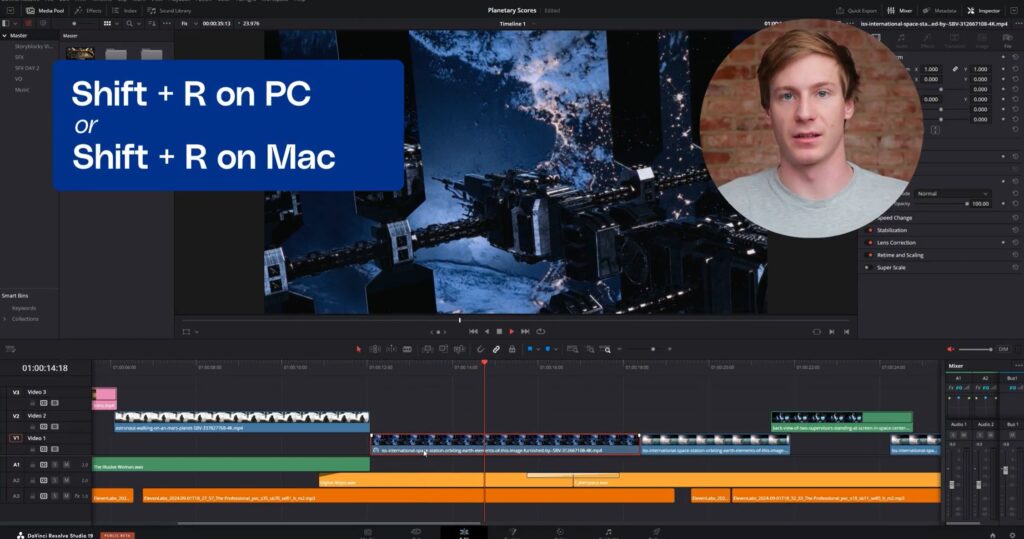1024x539 pixels.
Task: Click the Overwrite Clip tool icon
Action: (443, 350)
